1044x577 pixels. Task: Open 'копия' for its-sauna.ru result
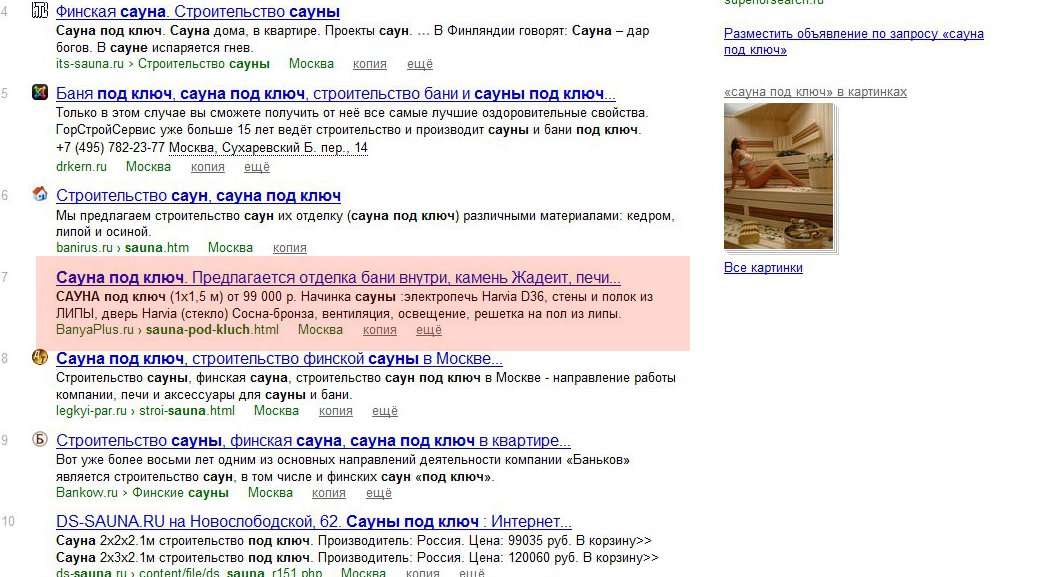coord(370,64)
